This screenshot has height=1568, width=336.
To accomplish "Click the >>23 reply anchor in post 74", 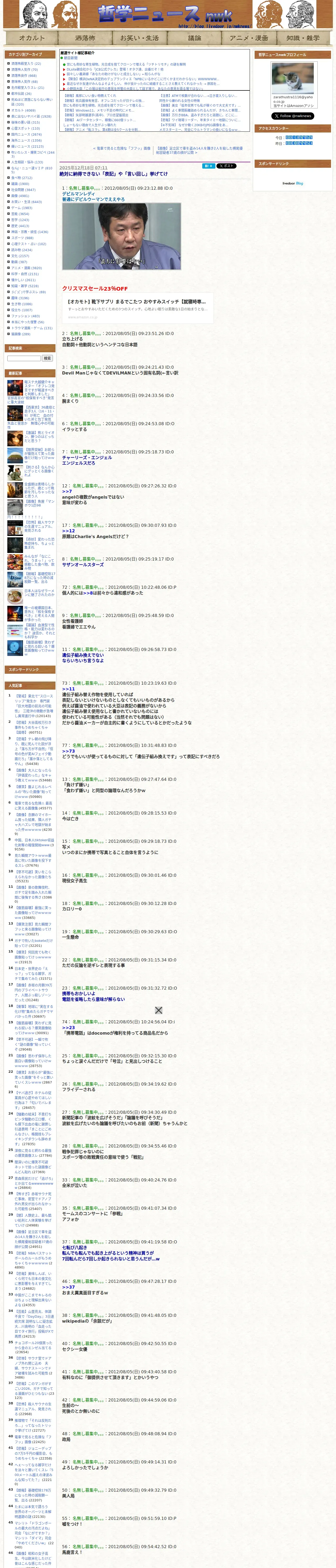I will [x=68, y=1028].
